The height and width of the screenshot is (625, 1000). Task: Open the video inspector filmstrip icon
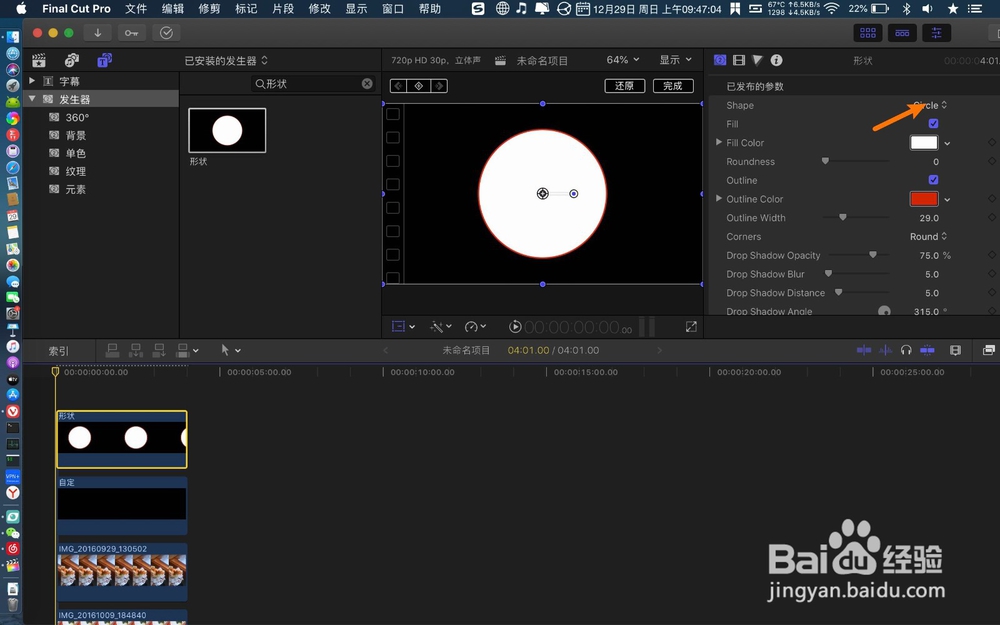pyautogui.click(x=739, y=60)
